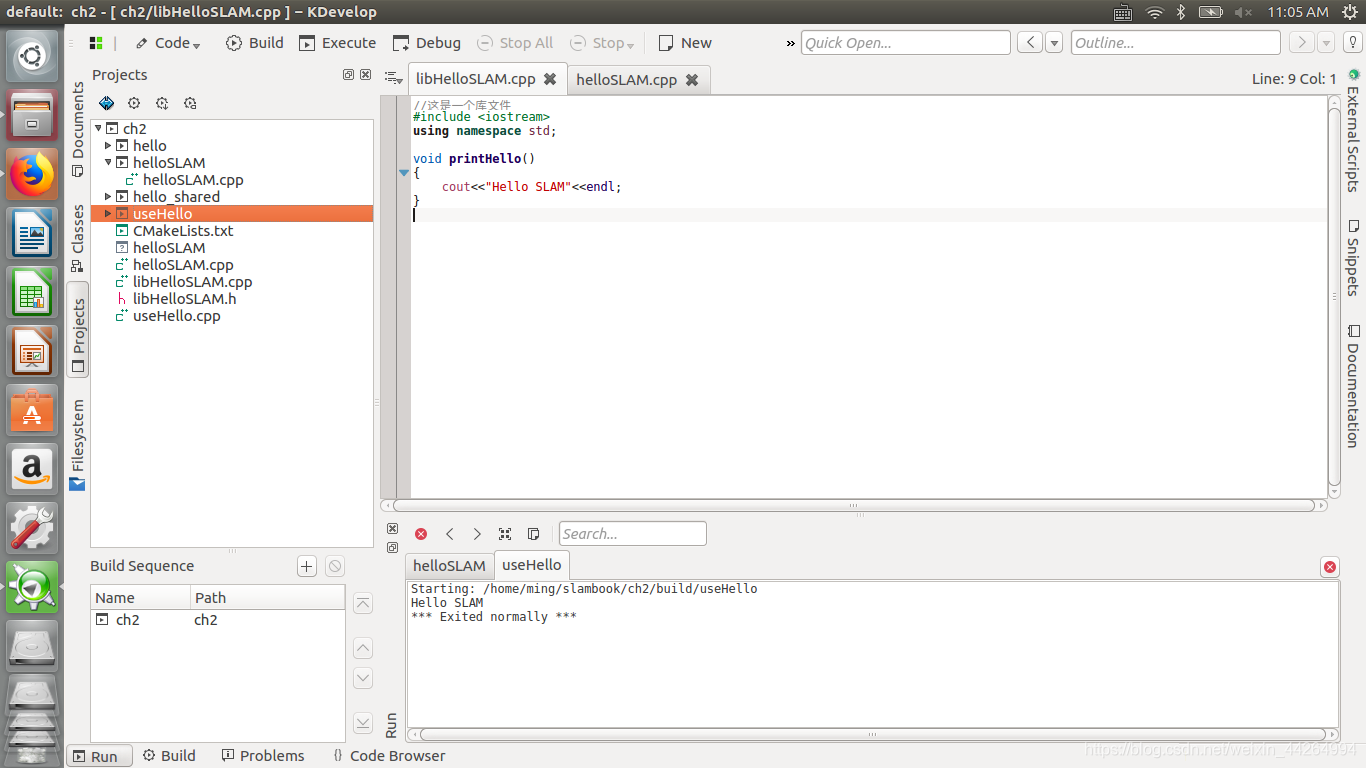Open the Problems tool view

(x=263, y=755)
